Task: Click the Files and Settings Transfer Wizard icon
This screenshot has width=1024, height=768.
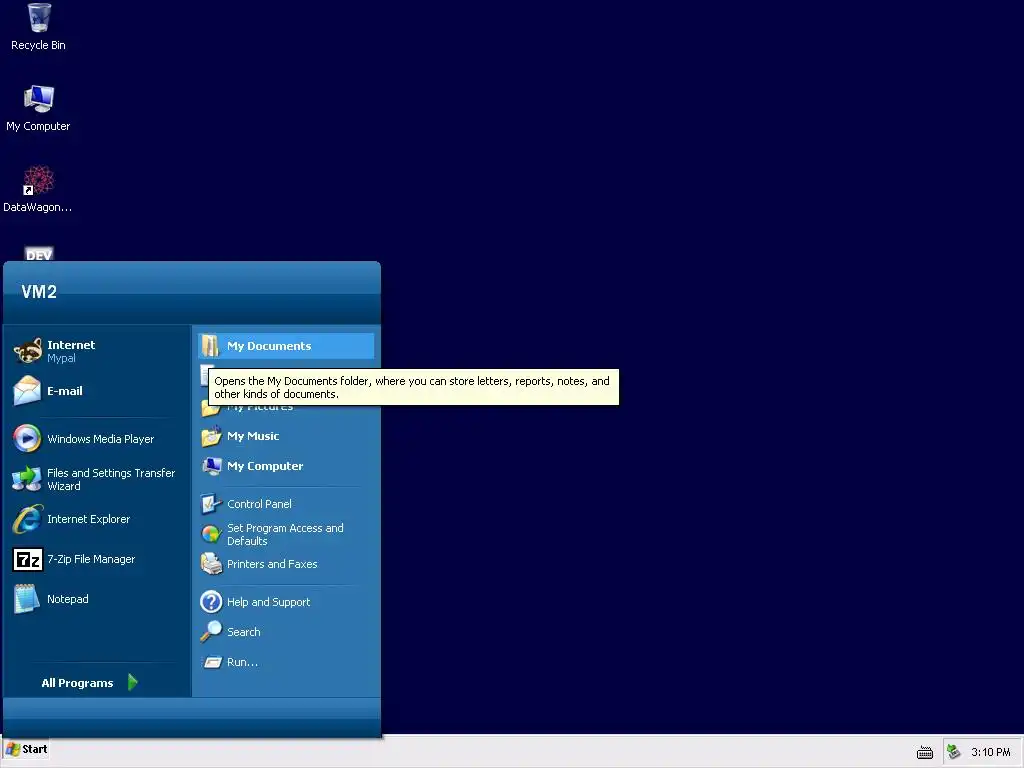Action: pos(27,479)
